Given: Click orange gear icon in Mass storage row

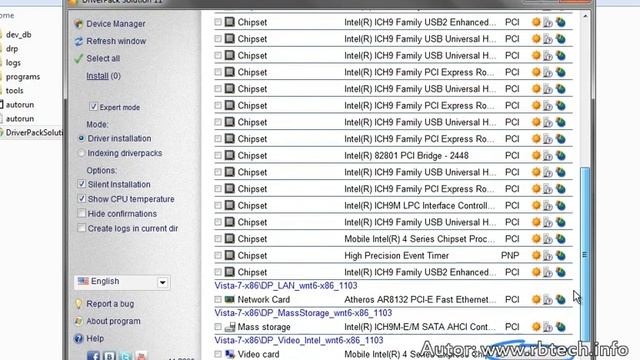Looking at the screenshot, I should [536, 327].
